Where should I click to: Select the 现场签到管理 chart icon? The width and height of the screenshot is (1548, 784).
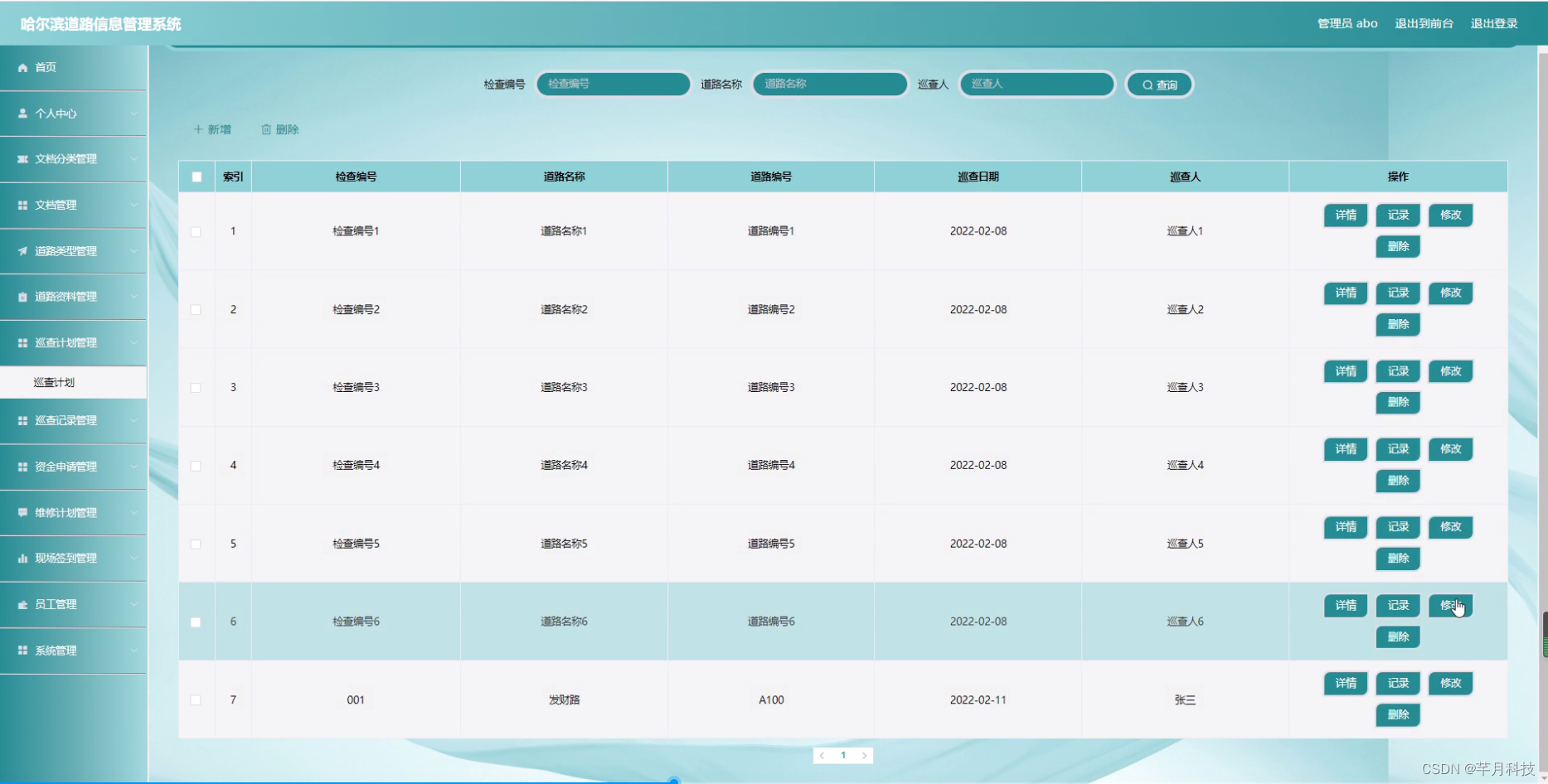[21, 559]
